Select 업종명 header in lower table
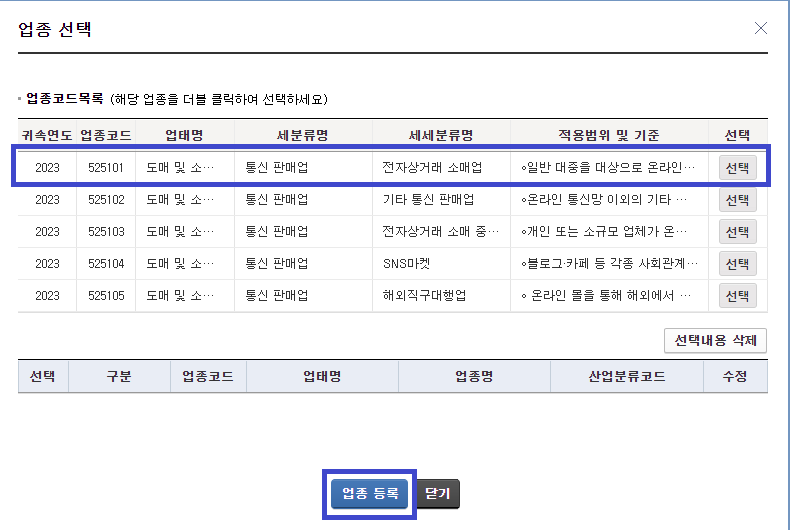The image size is (790, 530). pos(474,376)
